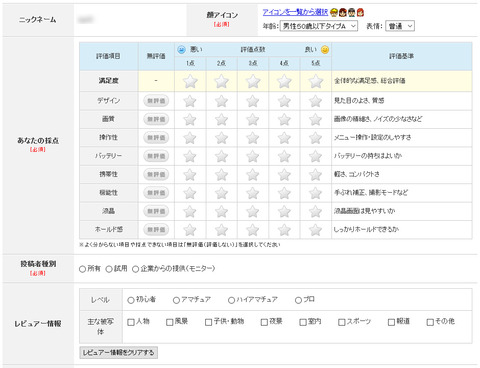Click the yellow-hat face icon thumbnail
Screen dimensions: 480x368
[334, 13]
